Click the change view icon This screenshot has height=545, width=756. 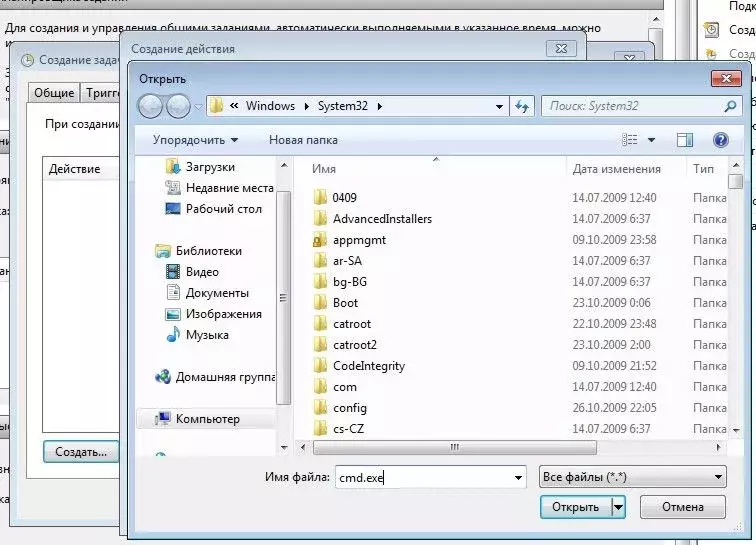[630, 140]
